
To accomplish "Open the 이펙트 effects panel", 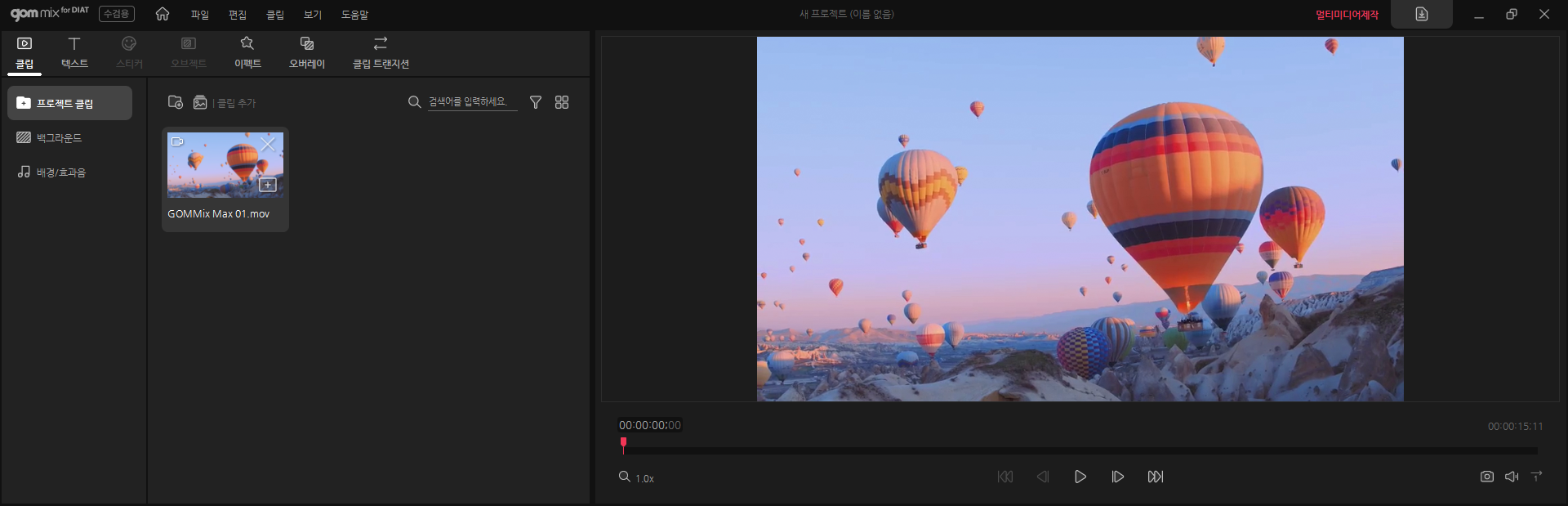I will tap(247, 52).
